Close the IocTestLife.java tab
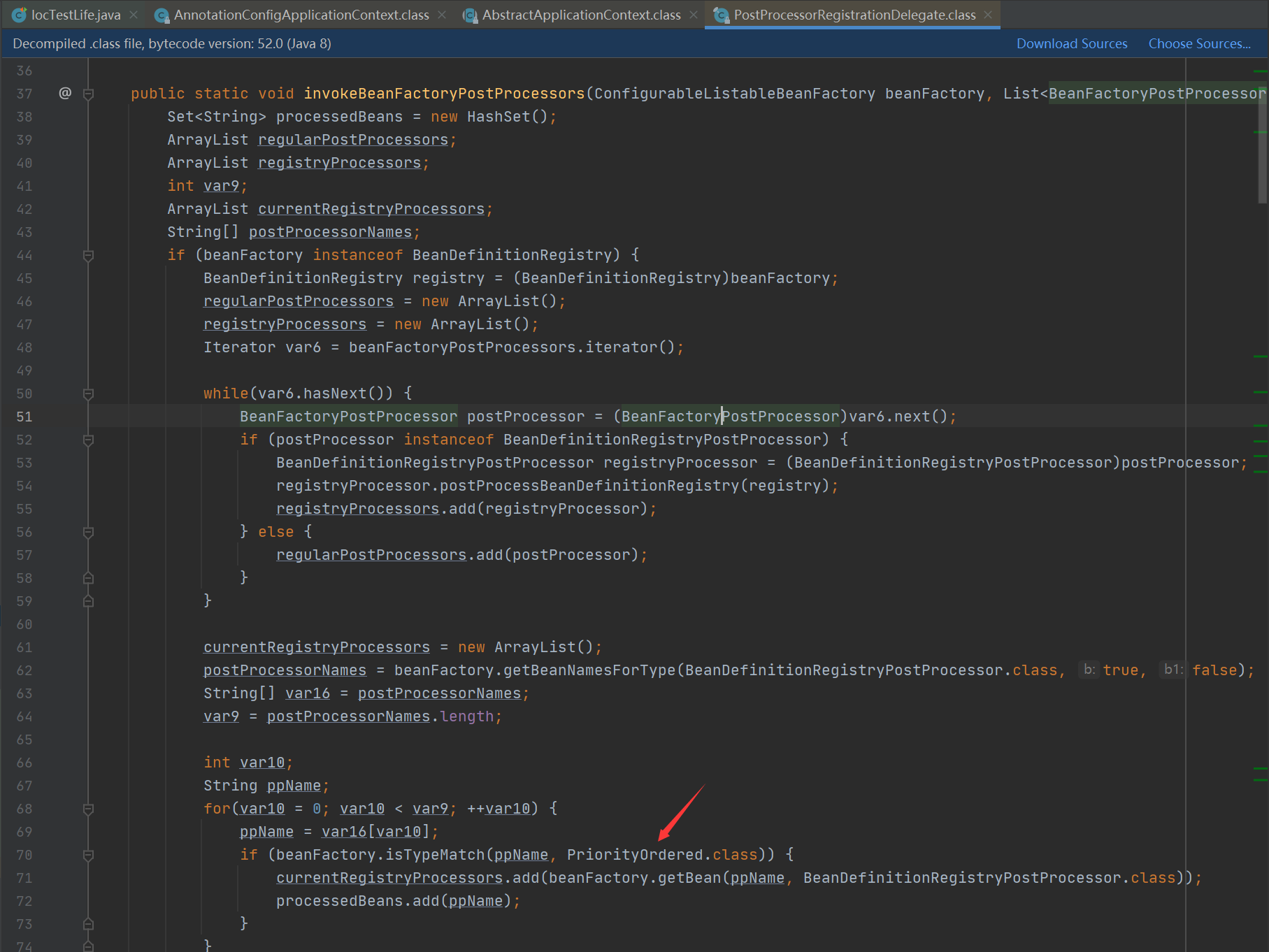1269x952 pixels. (134, 15)
